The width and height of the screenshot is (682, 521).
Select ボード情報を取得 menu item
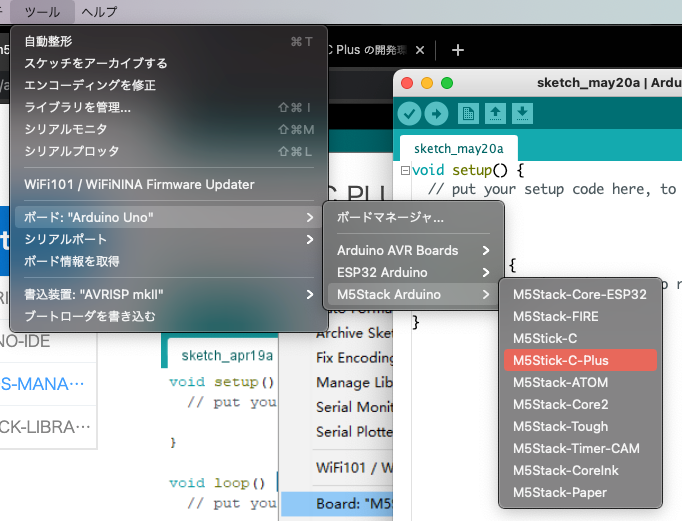169,261
